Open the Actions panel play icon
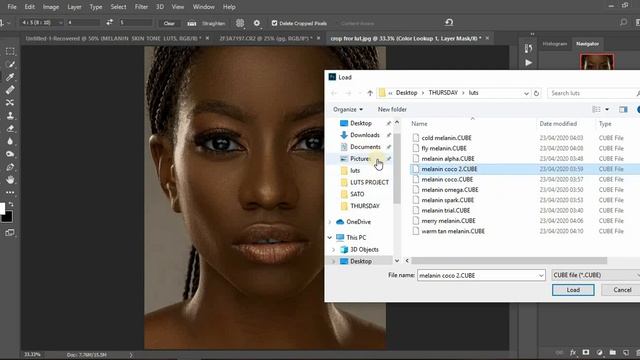The height and width of the screenshot is (360, 640). point(529,62)
